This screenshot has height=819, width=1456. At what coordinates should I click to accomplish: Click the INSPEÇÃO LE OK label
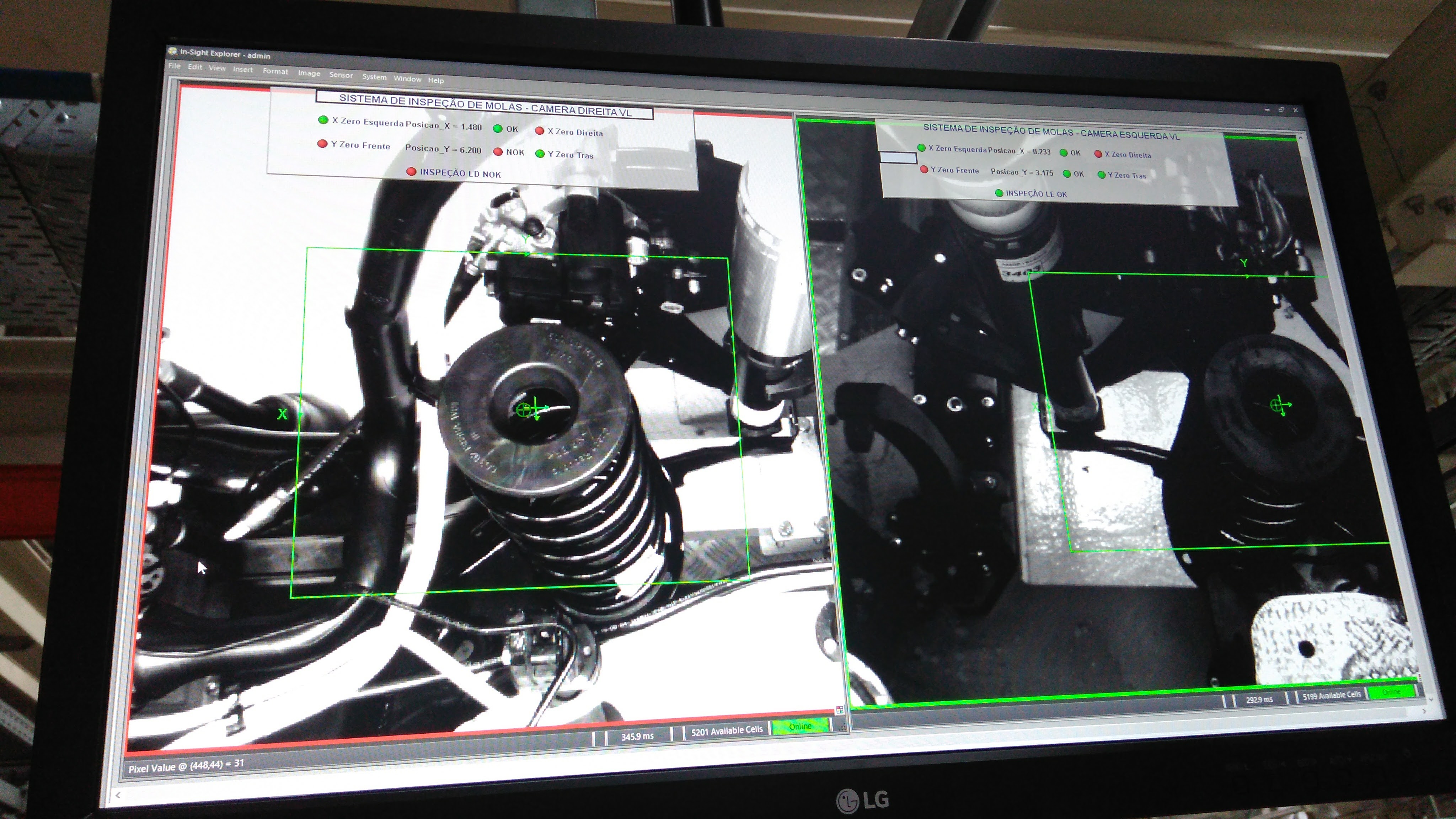coord(1036,194)
